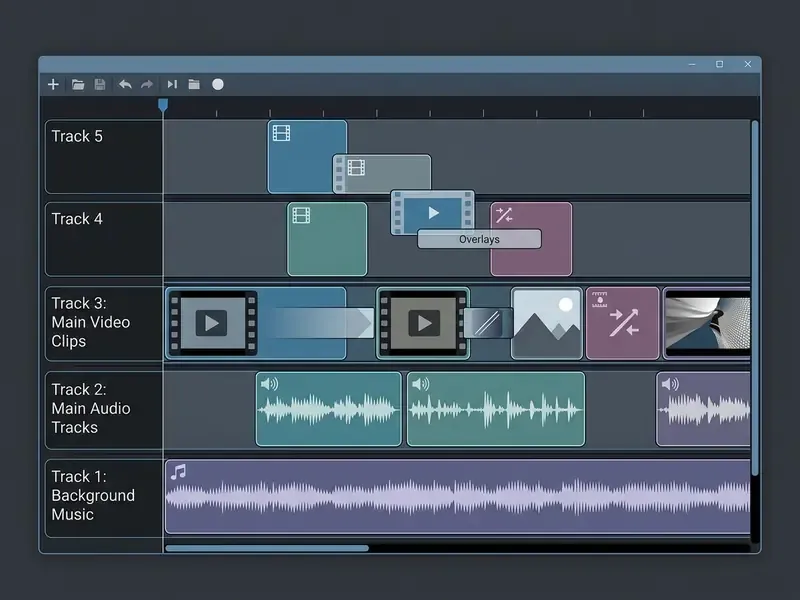This screenshot has width=800, height=600.
Task: Close the editor window
Action: tap(747, 64)
